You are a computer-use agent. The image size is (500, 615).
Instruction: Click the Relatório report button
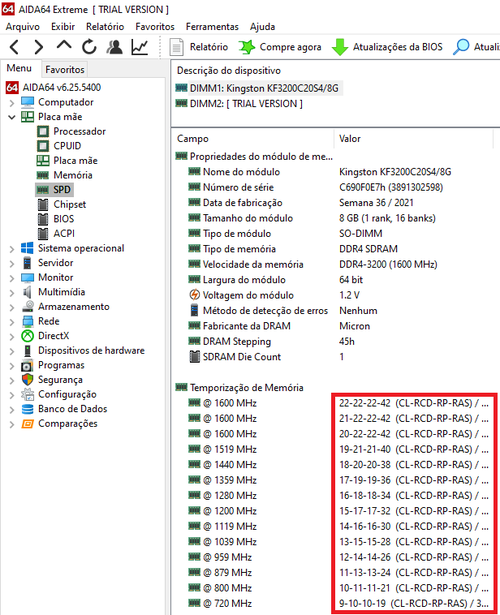pos(199,47)
